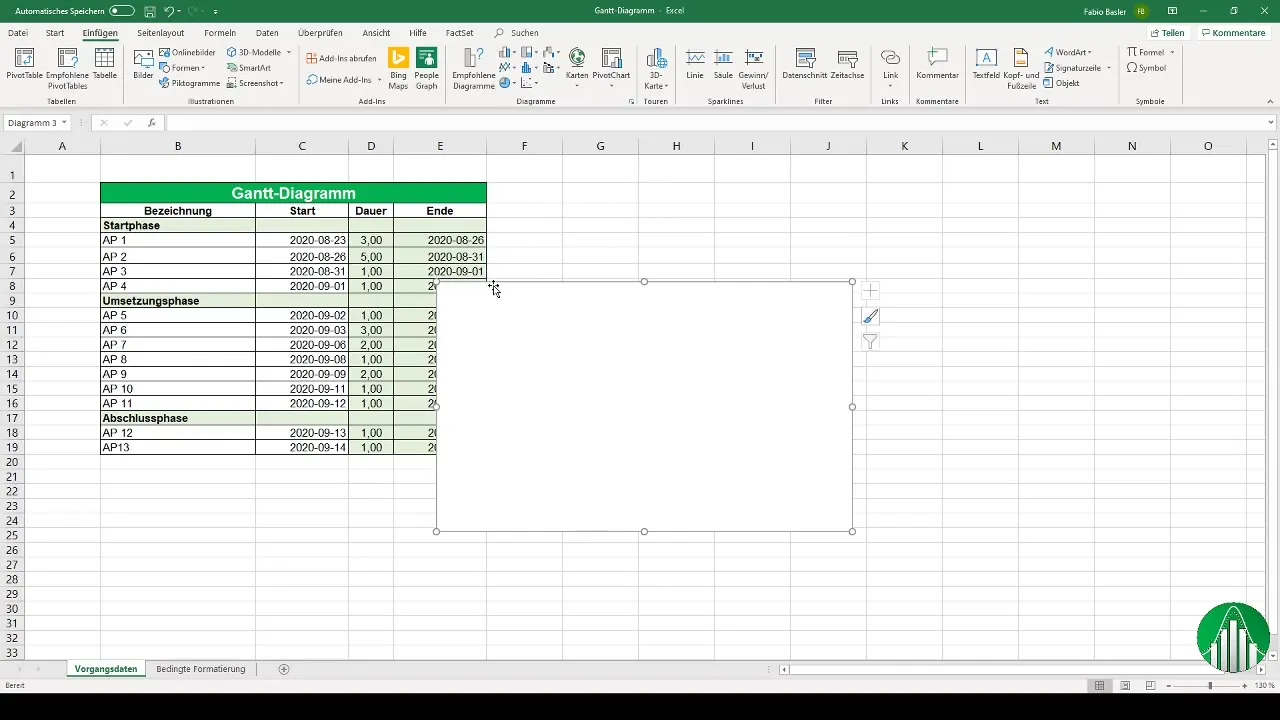Insert a Datenschnitt filter
Viewport: 1280px width, 720px height.
804,65
